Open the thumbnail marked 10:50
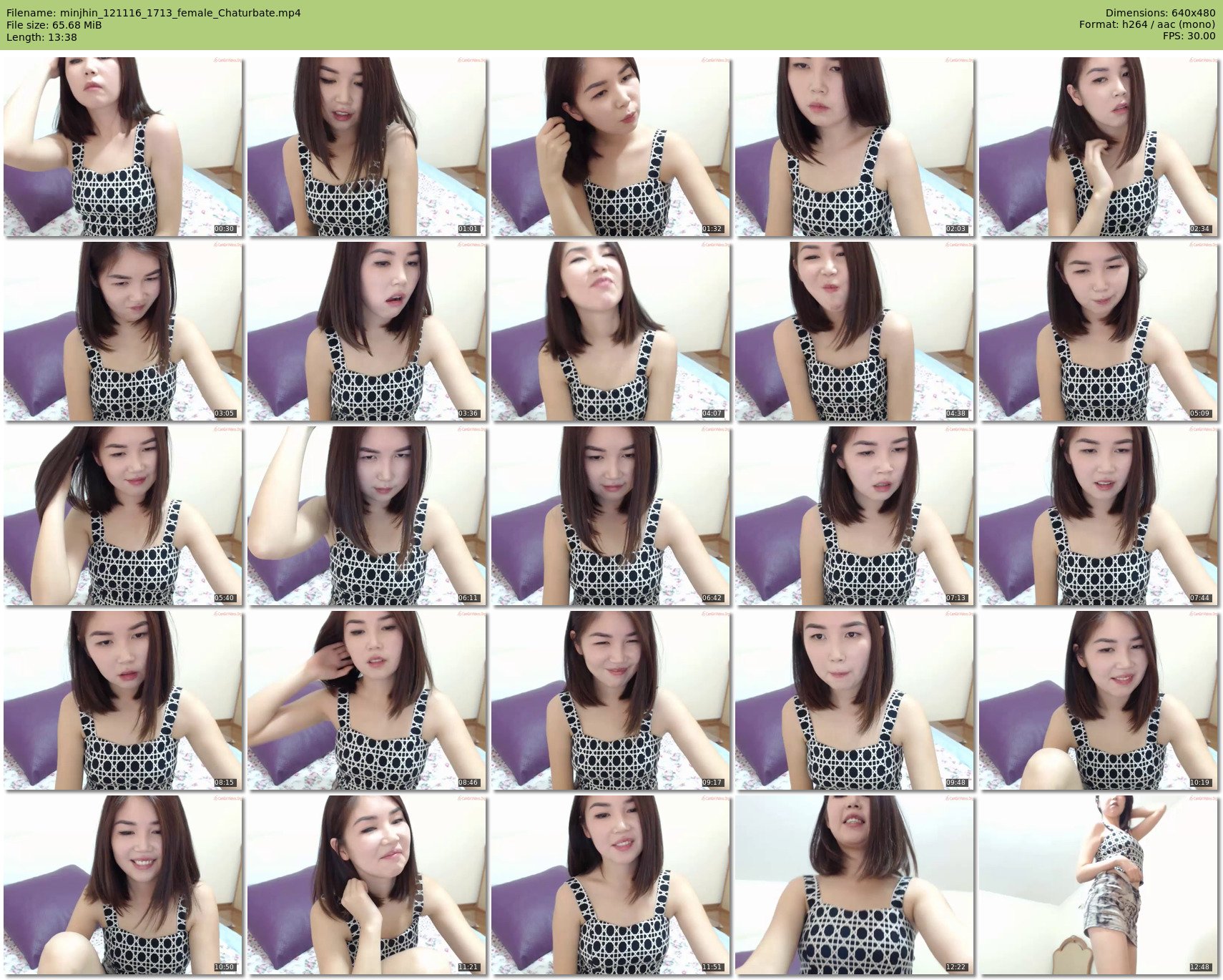Image resolution: width=1223 pixels, height=980 pixels. pyautogui.click(x=123, y=885)
